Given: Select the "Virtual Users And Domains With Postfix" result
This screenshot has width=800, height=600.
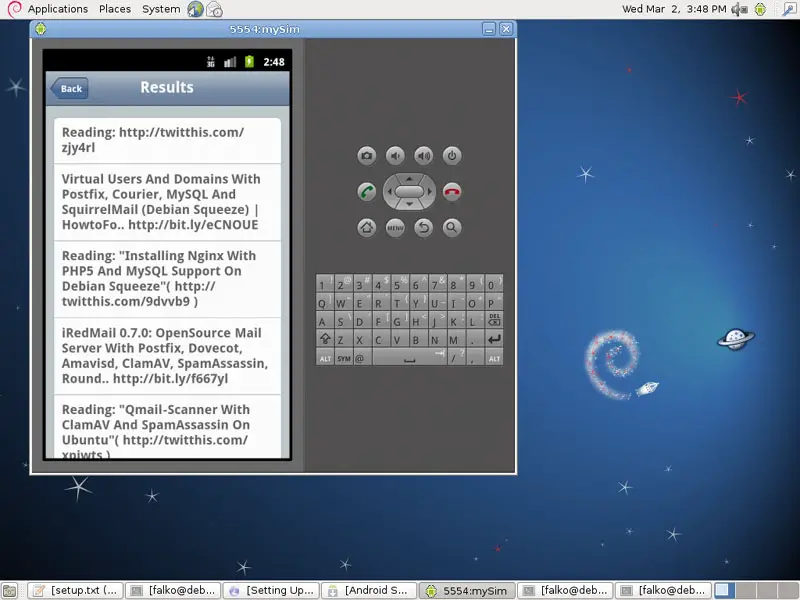Looking at the screenshot, I should (167, 202).
